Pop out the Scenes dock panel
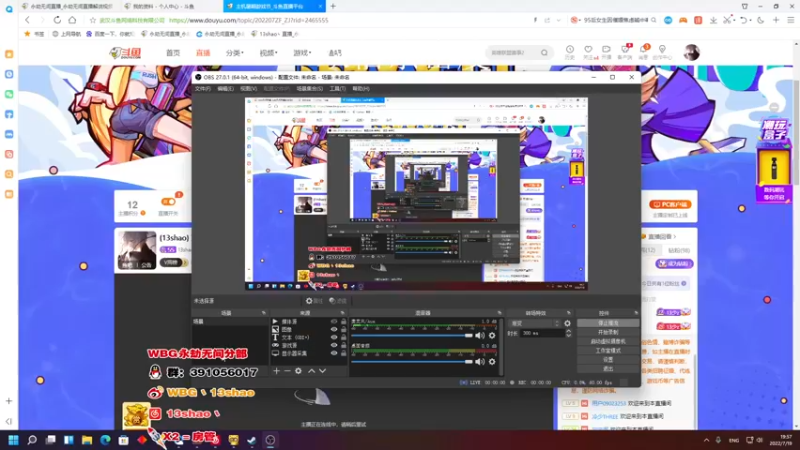 264,313
